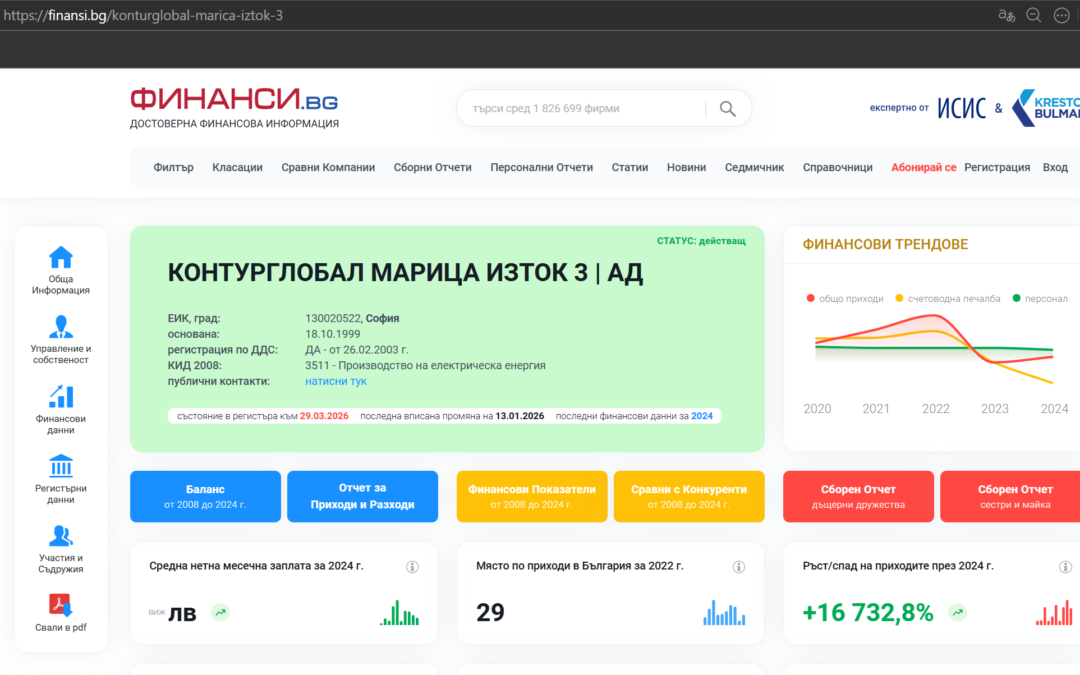Open the Баланс blue button
The image size is (1080, 675).
205,497
